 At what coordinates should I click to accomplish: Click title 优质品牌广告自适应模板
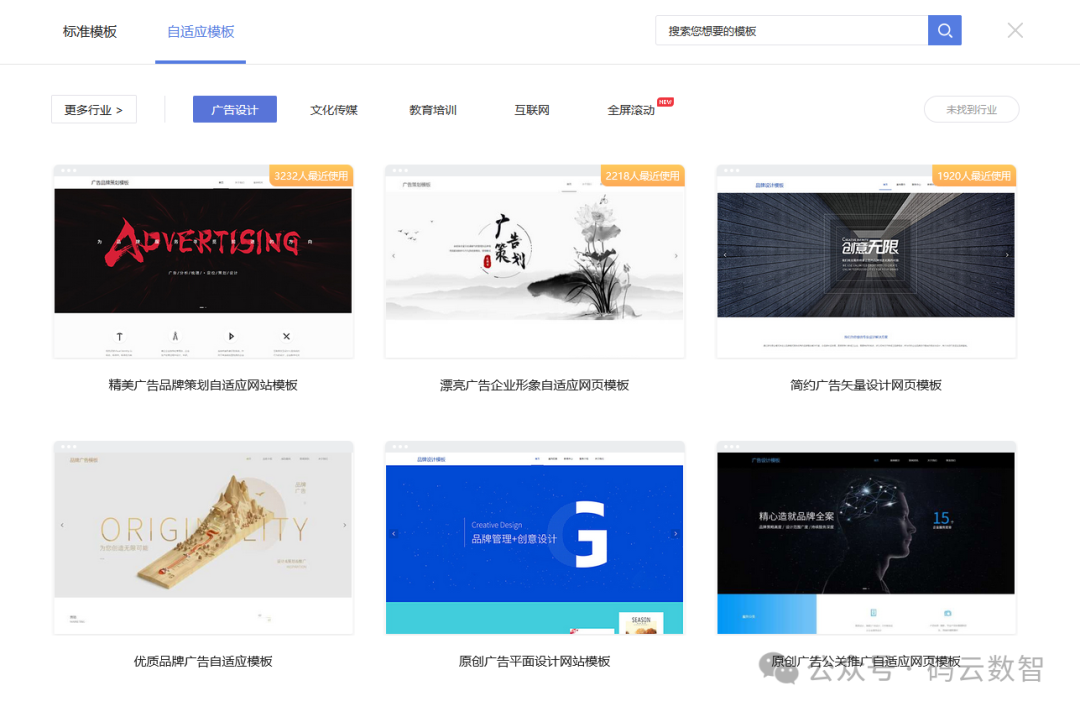pyautogui.click(x=203, y=661)
